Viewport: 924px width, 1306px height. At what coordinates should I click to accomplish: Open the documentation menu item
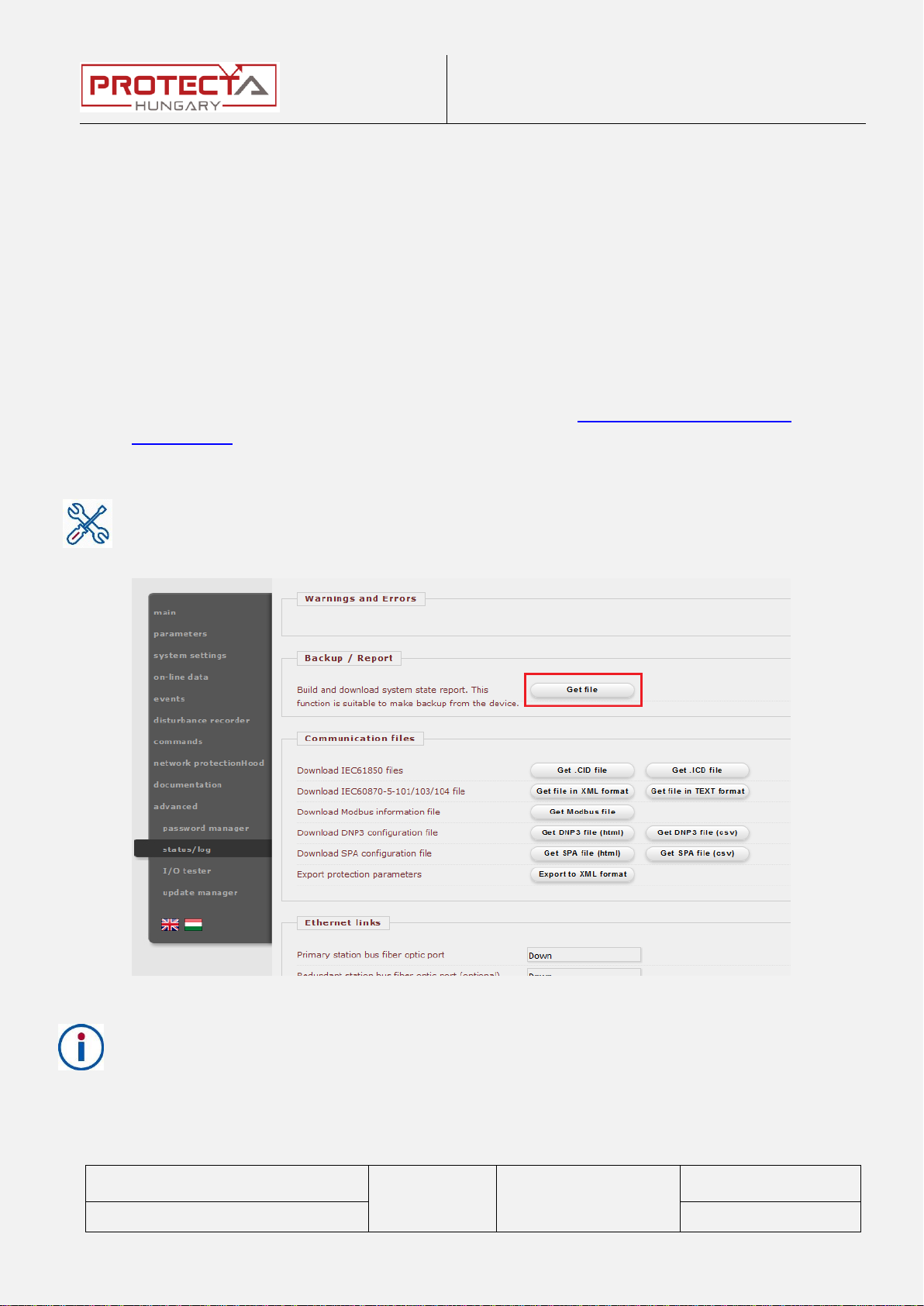pyautogui.click(x=188, y=785)
